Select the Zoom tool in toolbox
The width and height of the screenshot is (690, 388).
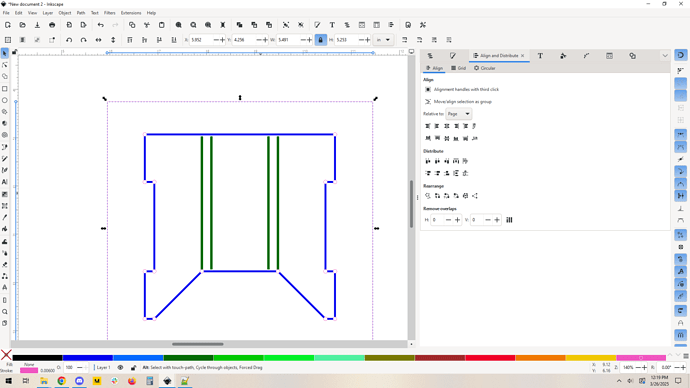[x=5, y=312]
